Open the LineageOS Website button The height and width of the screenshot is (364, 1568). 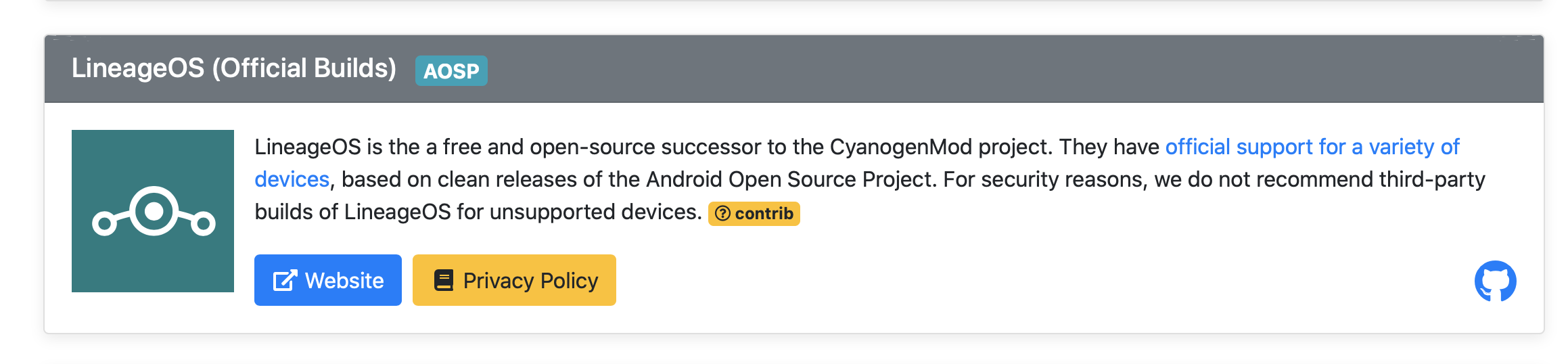328,280
